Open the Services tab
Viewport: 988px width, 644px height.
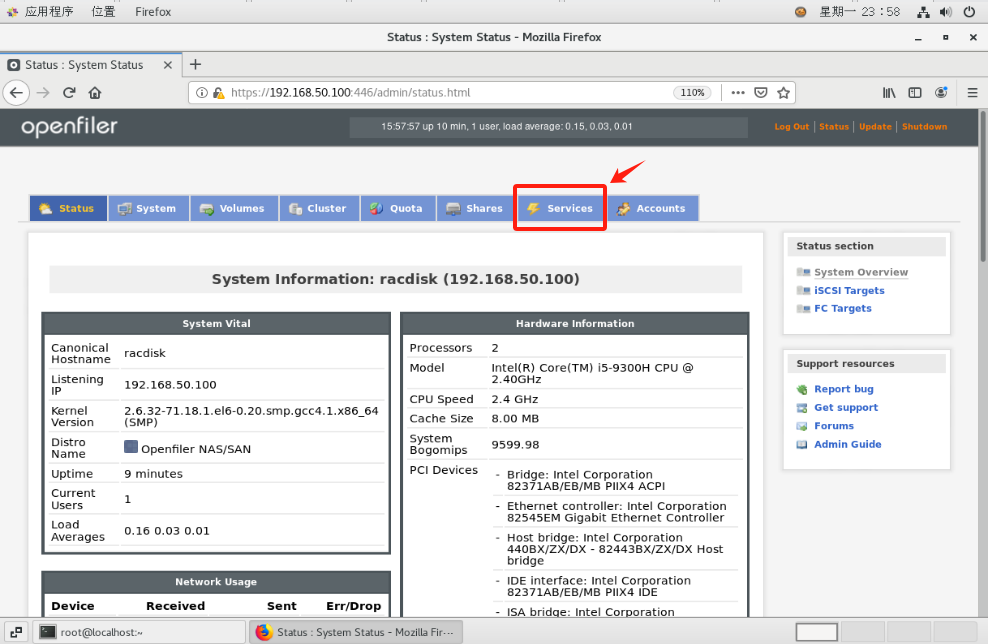pyautogui.click(x=560, y=209)
